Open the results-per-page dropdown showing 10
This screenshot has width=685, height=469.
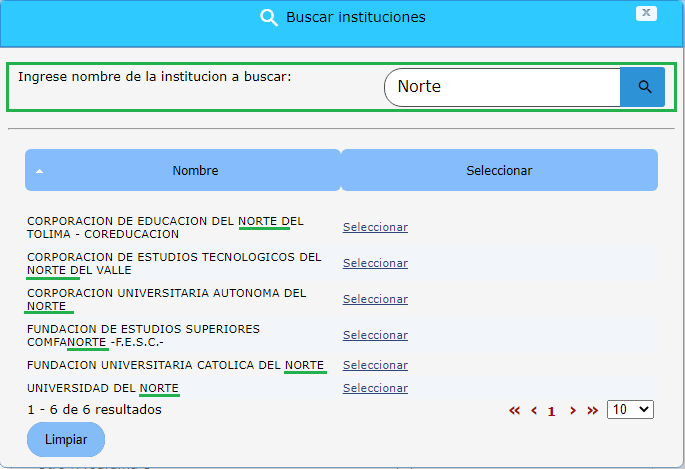click(630, 409)
